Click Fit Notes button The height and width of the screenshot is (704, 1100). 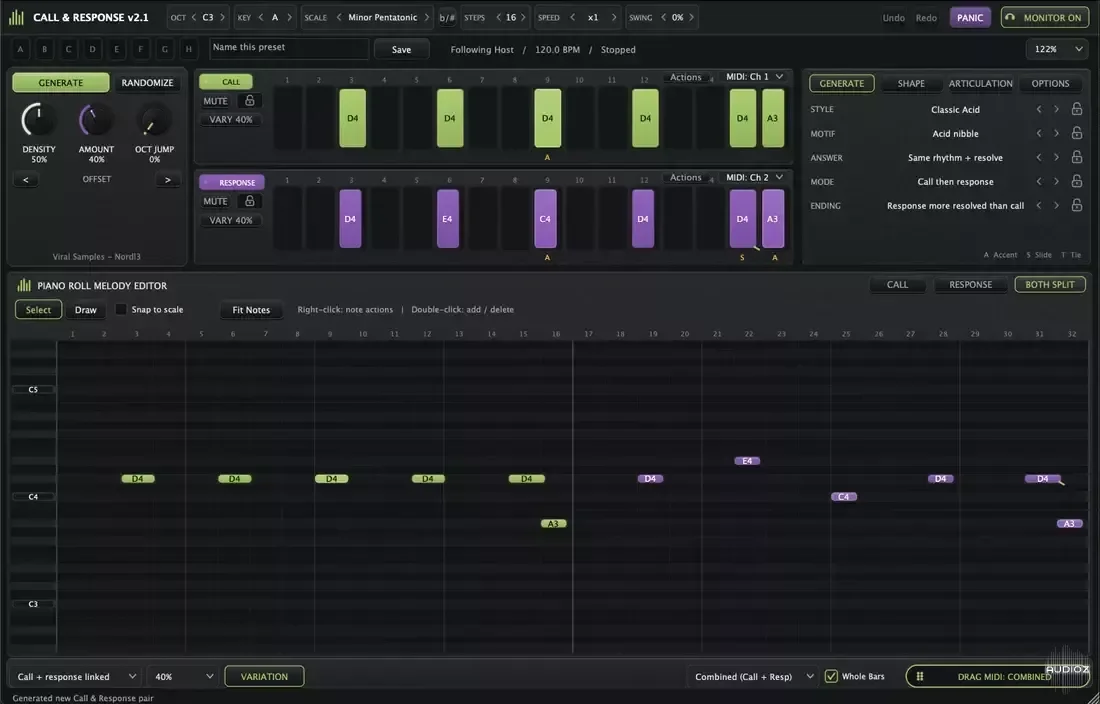pos(251,310)
